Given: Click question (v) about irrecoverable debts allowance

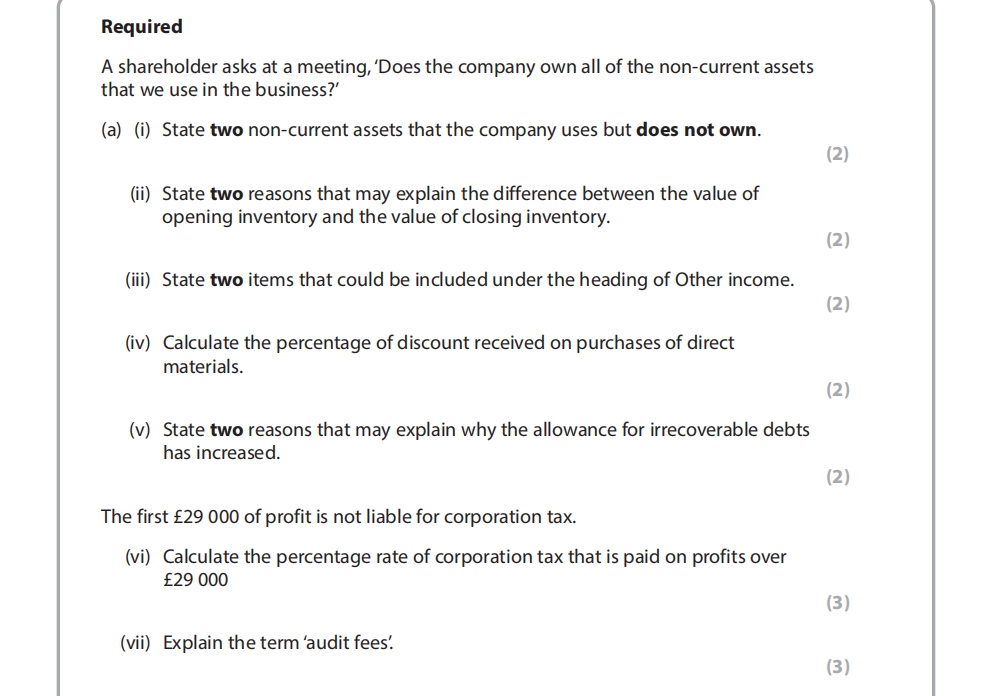Looking at the screenshot, I should click(x=486, y=441).
